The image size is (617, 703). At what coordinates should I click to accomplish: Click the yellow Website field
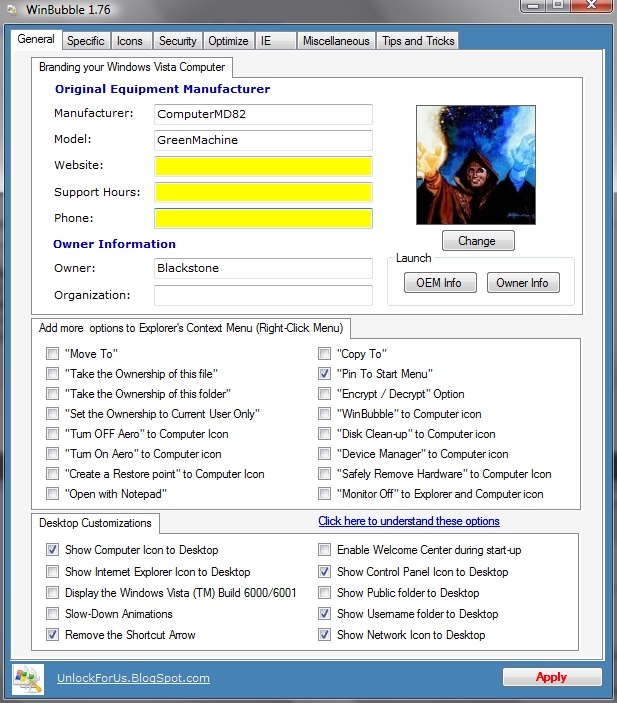click(x=263, y=166)
